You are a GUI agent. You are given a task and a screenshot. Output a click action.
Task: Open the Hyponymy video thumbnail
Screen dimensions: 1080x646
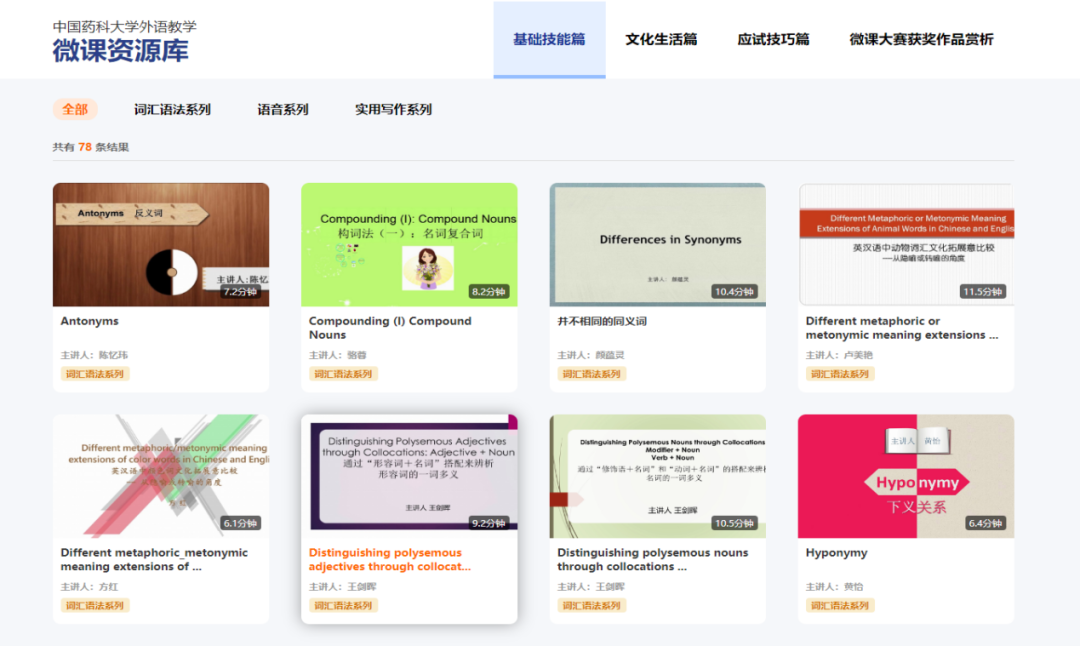[x=905, y=476]
